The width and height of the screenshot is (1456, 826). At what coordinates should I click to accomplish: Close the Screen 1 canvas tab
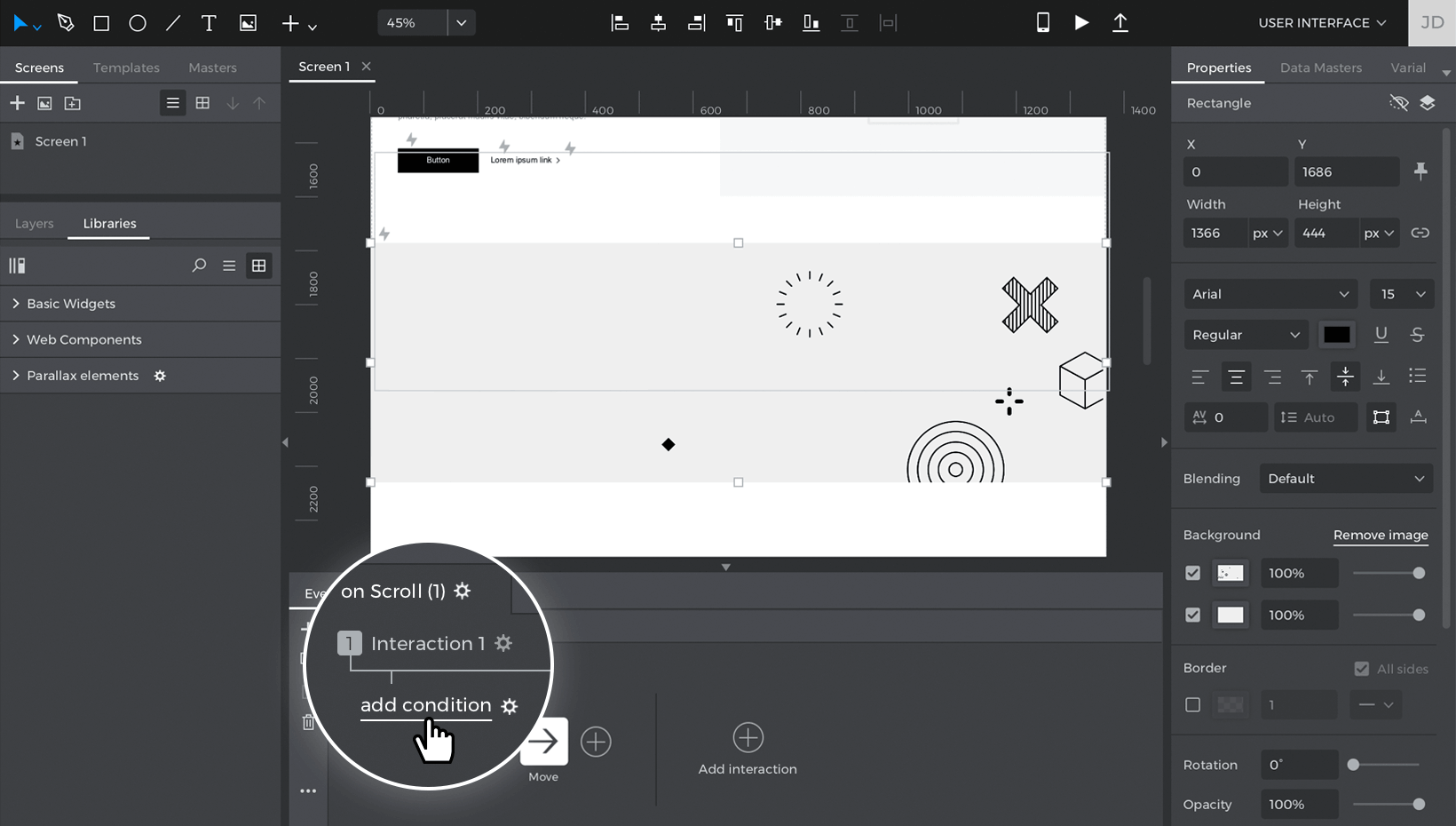click(x=366, y=67)
